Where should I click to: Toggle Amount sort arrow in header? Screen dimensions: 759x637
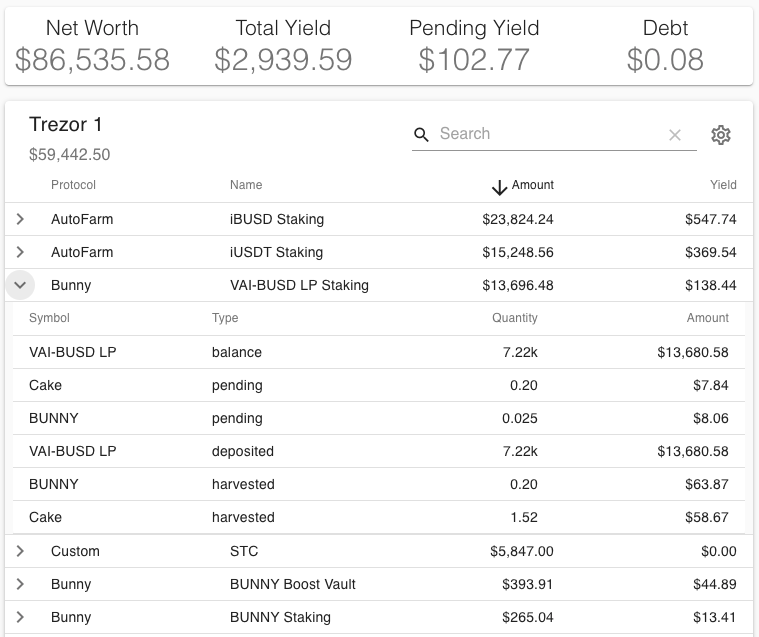[x=499, y=187]
